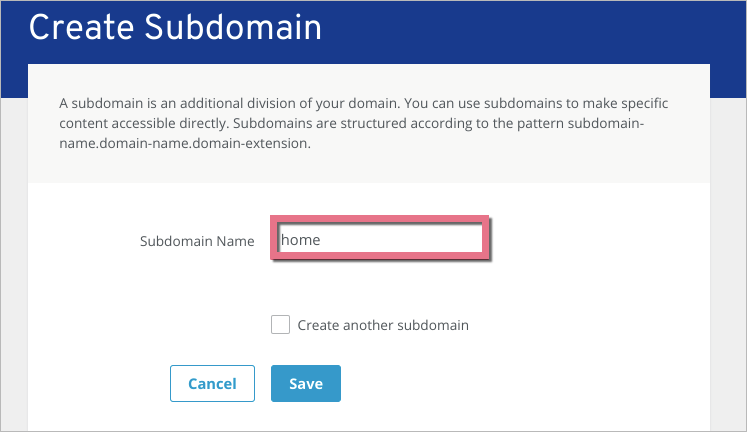The height and width of the screenshot is (432, 747).
Task: Submit the form with Save
Action: [x=305, y=383]
